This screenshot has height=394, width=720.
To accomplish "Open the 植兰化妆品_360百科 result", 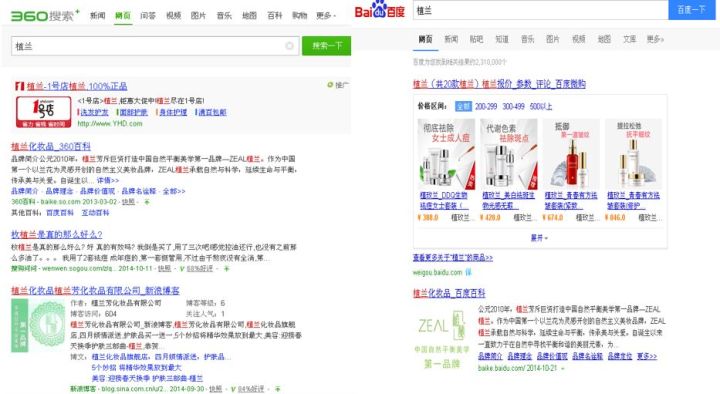I will [51, 146].
